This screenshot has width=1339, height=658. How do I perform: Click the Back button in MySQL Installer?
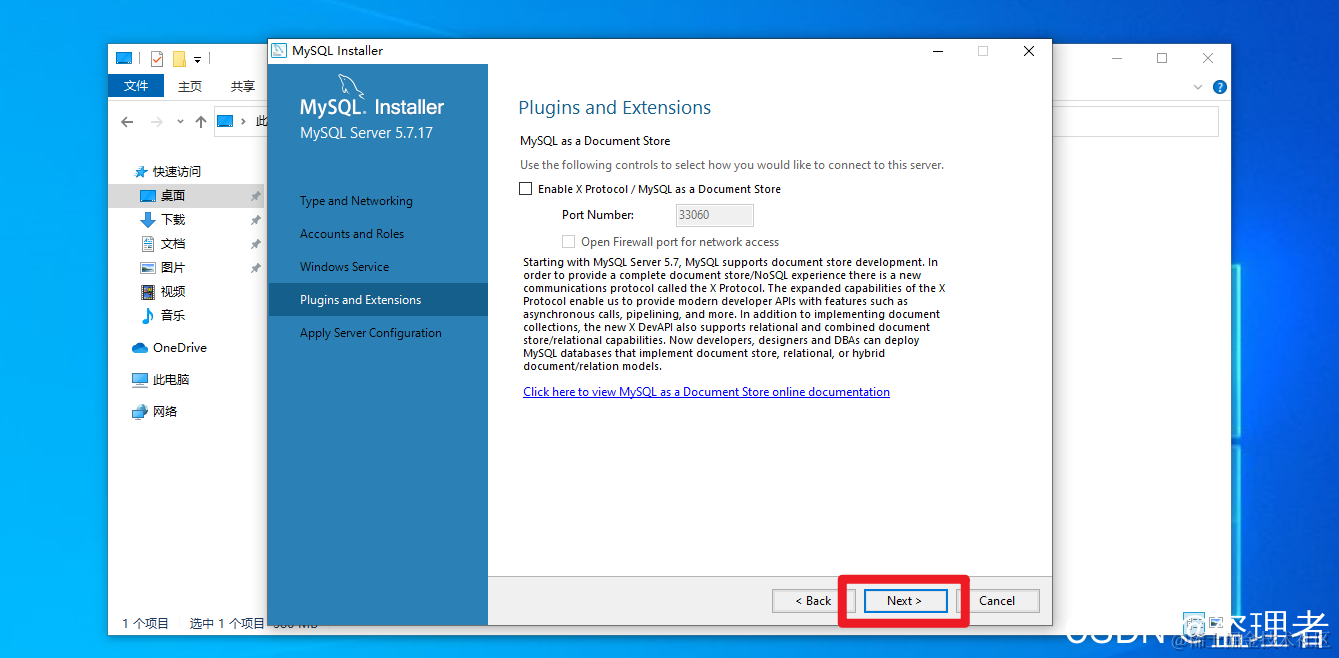[813, 601]
